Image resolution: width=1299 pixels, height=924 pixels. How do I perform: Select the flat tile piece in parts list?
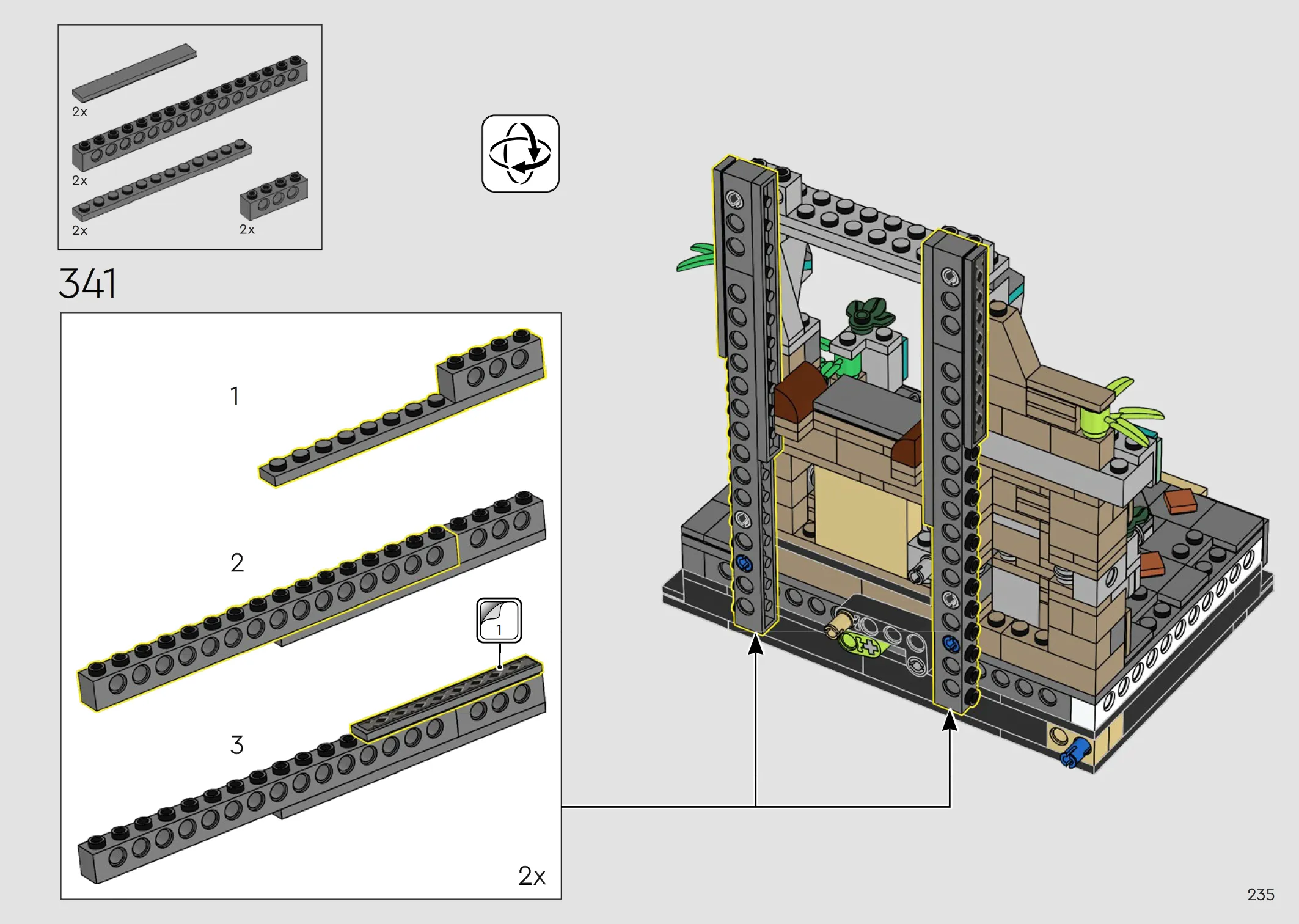click(134, 72)
